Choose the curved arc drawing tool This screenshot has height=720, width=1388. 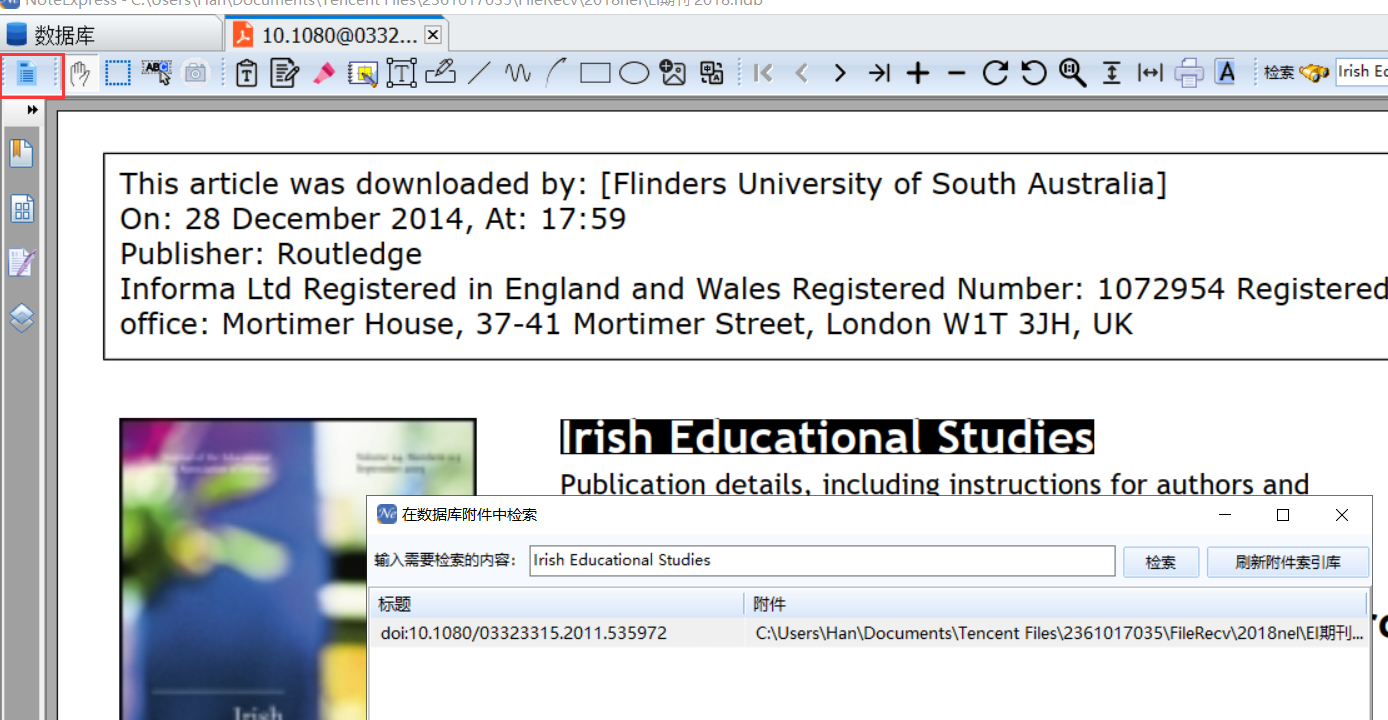[x=556, y=73]
